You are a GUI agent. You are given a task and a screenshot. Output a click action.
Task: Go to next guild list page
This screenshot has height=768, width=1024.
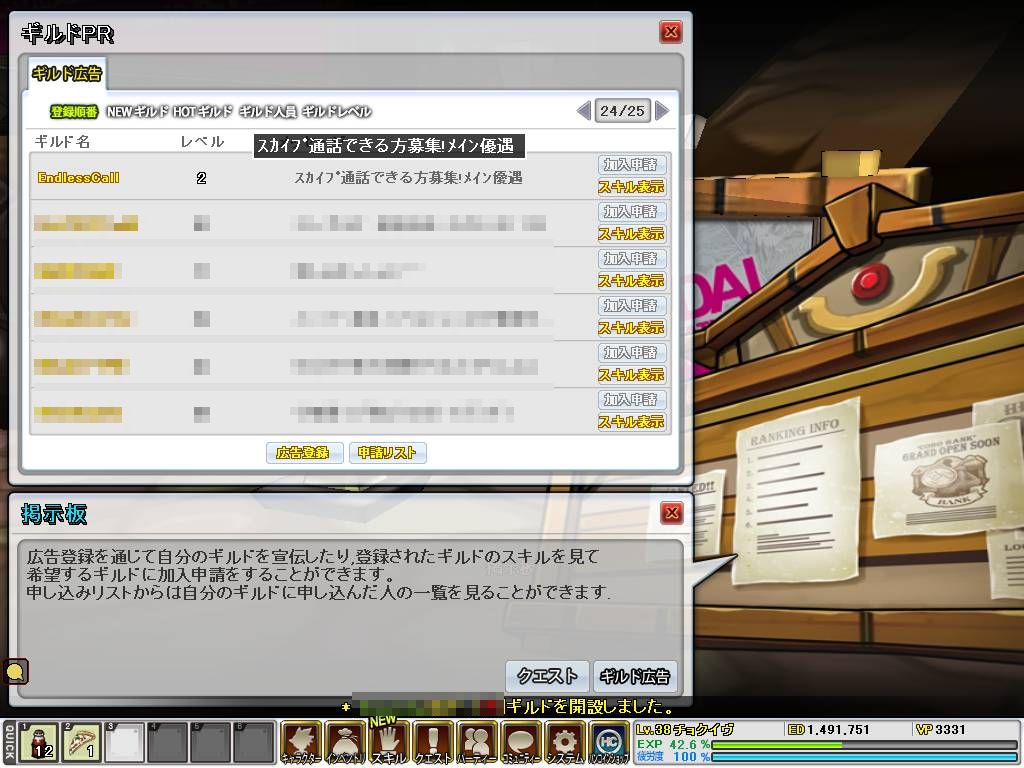point(662,110)
